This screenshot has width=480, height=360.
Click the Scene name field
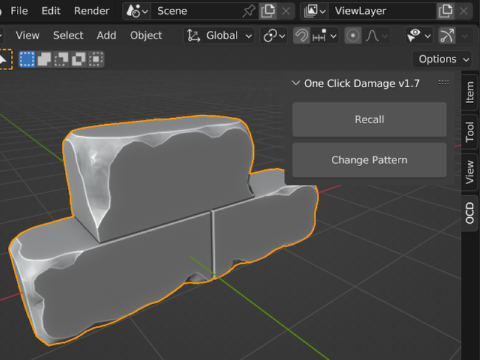pyautogui.click(x=197, y=11)
